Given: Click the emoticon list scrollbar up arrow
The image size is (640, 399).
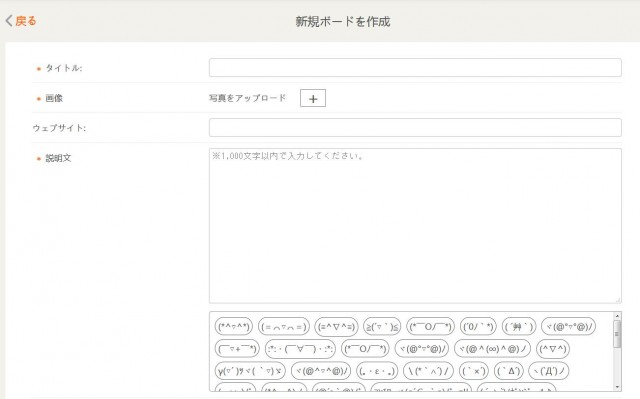Looking at the screenshot, I should [x=617, y=316].
